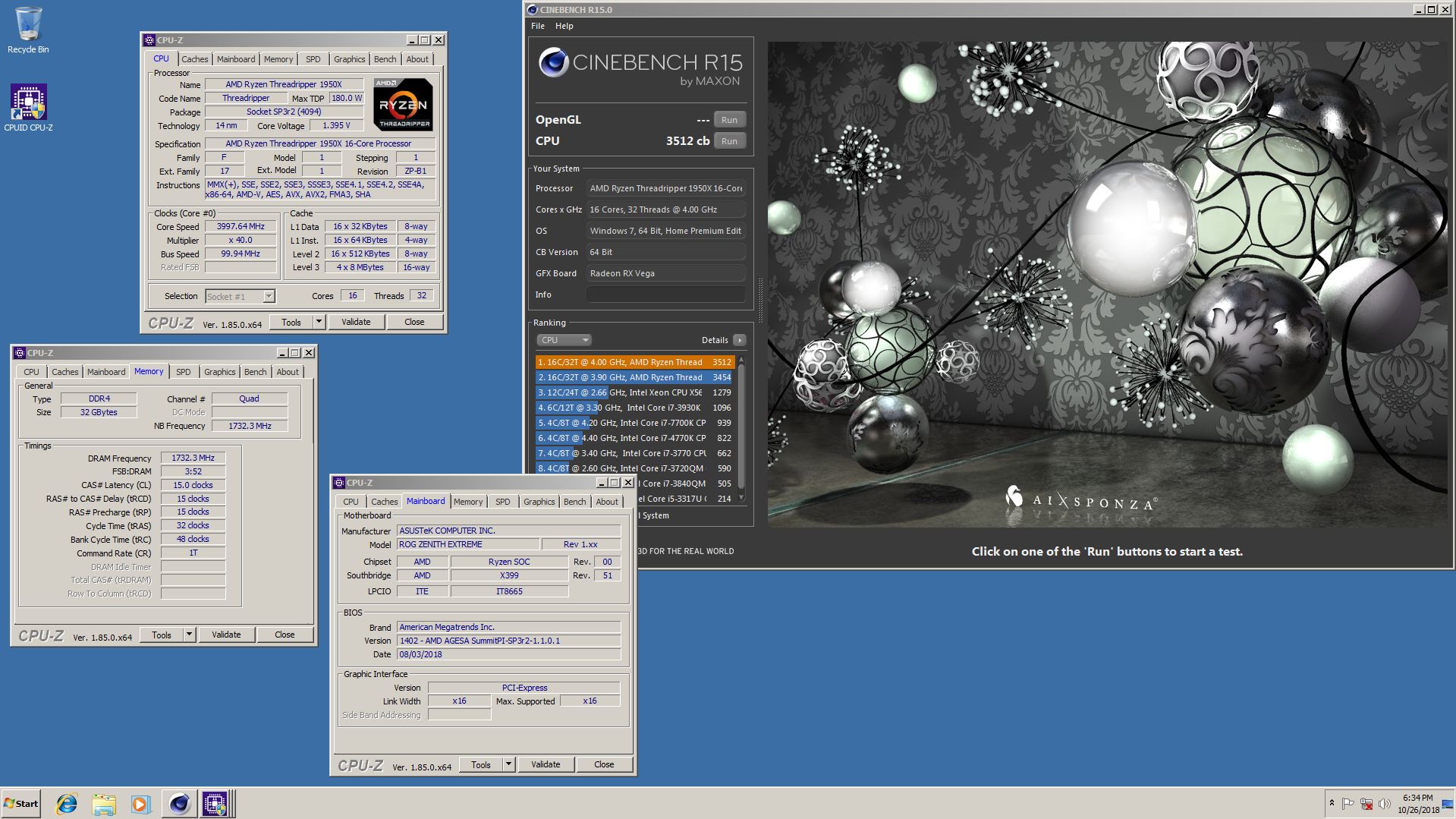Click the Info field in Your System
1456x819 pixels.
(665, 295)
